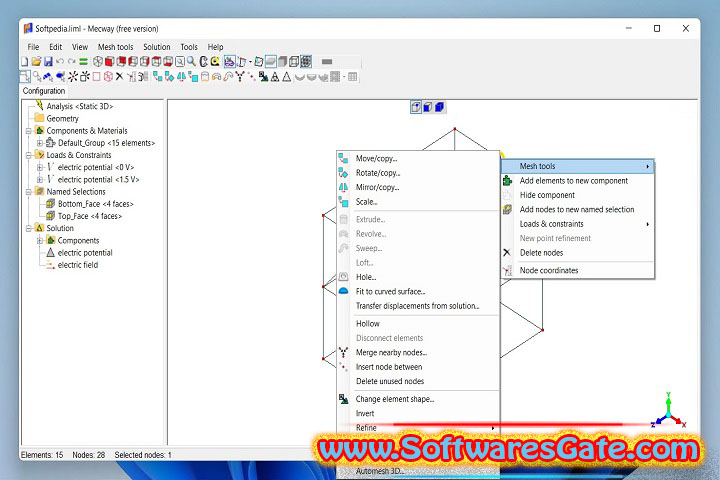The width and height of the screenshot is (720, 480).
Task: Select Analysis <Static 3D> tree item
Action: [79, 106]
